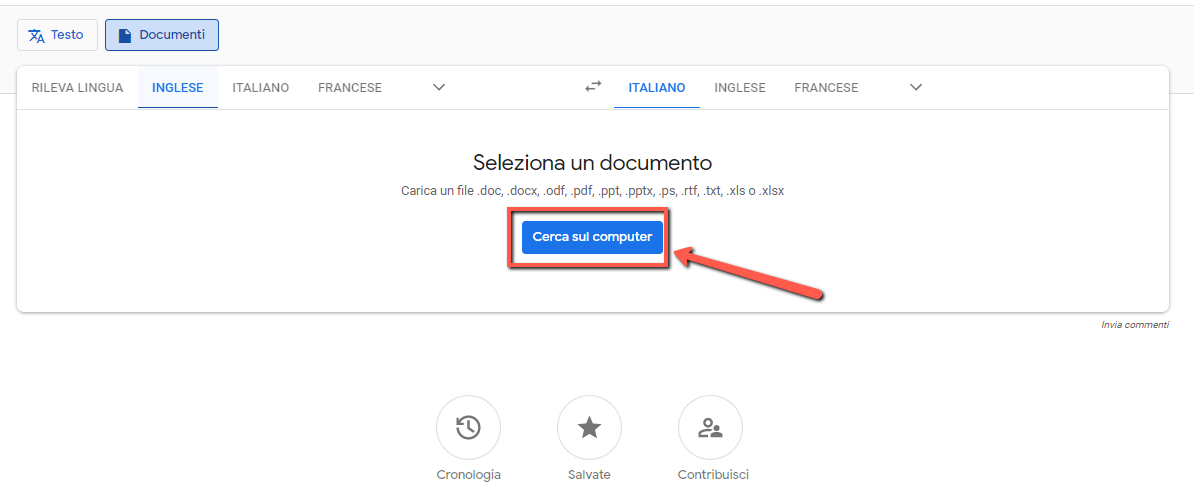The width and height of the screenshot is (1194, 497).
Task: Open the Salvate star icon
Action: point(589,428)
